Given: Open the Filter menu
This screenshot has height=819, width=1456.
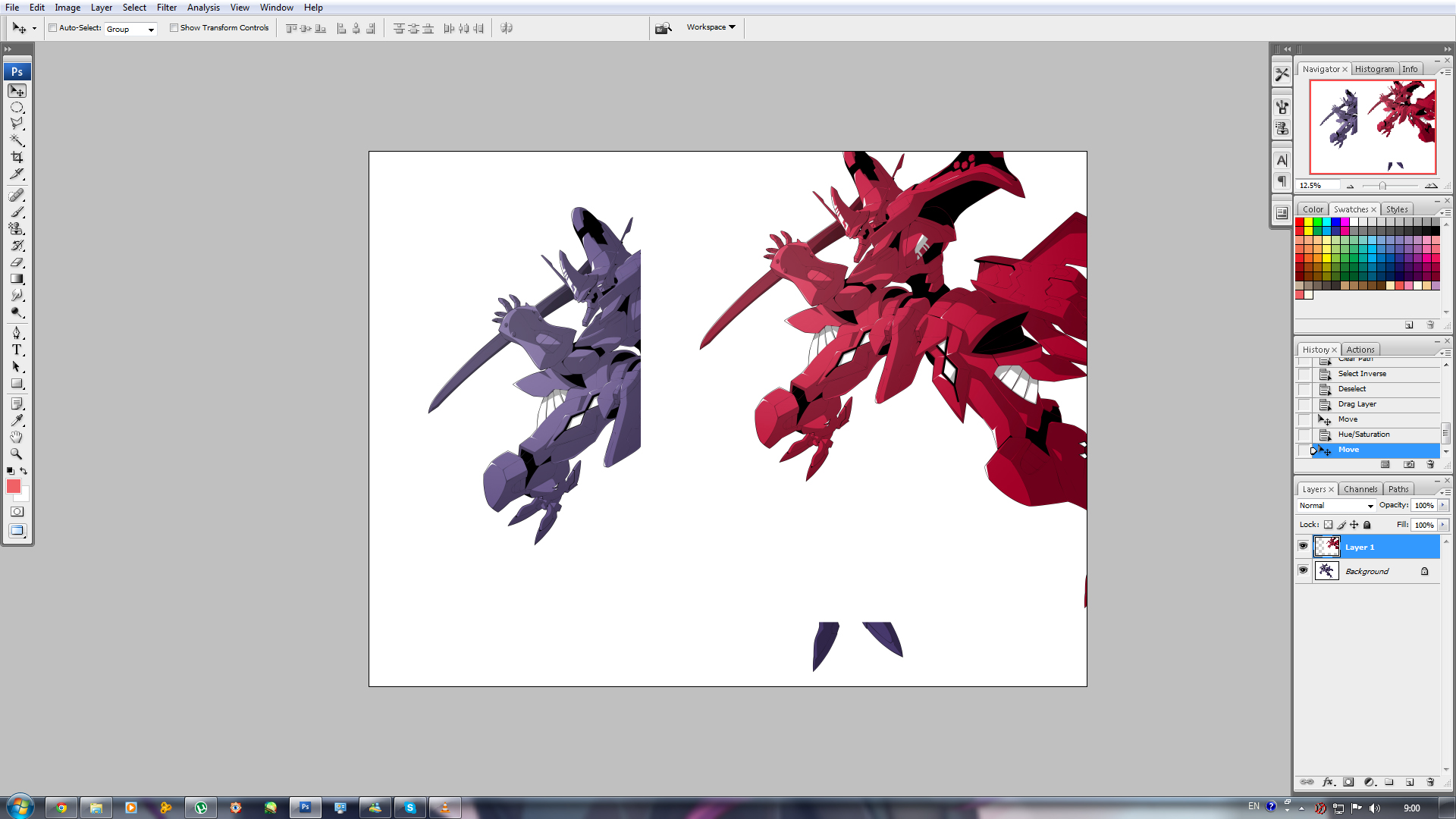Looking at the screenshot, I should tap(167, 8).
